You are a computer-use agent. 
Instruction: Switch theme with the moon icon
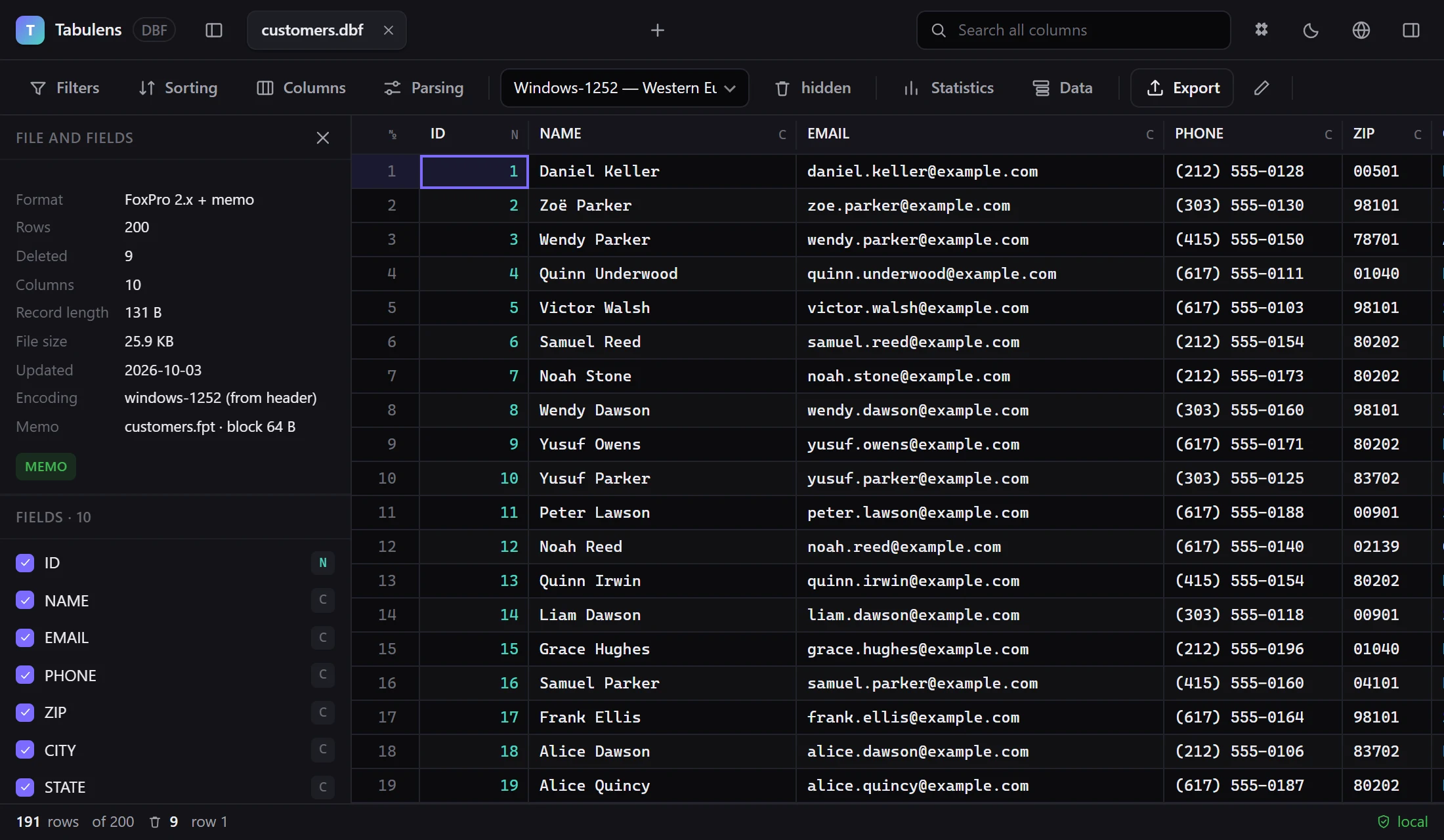tap(1311, 30)
